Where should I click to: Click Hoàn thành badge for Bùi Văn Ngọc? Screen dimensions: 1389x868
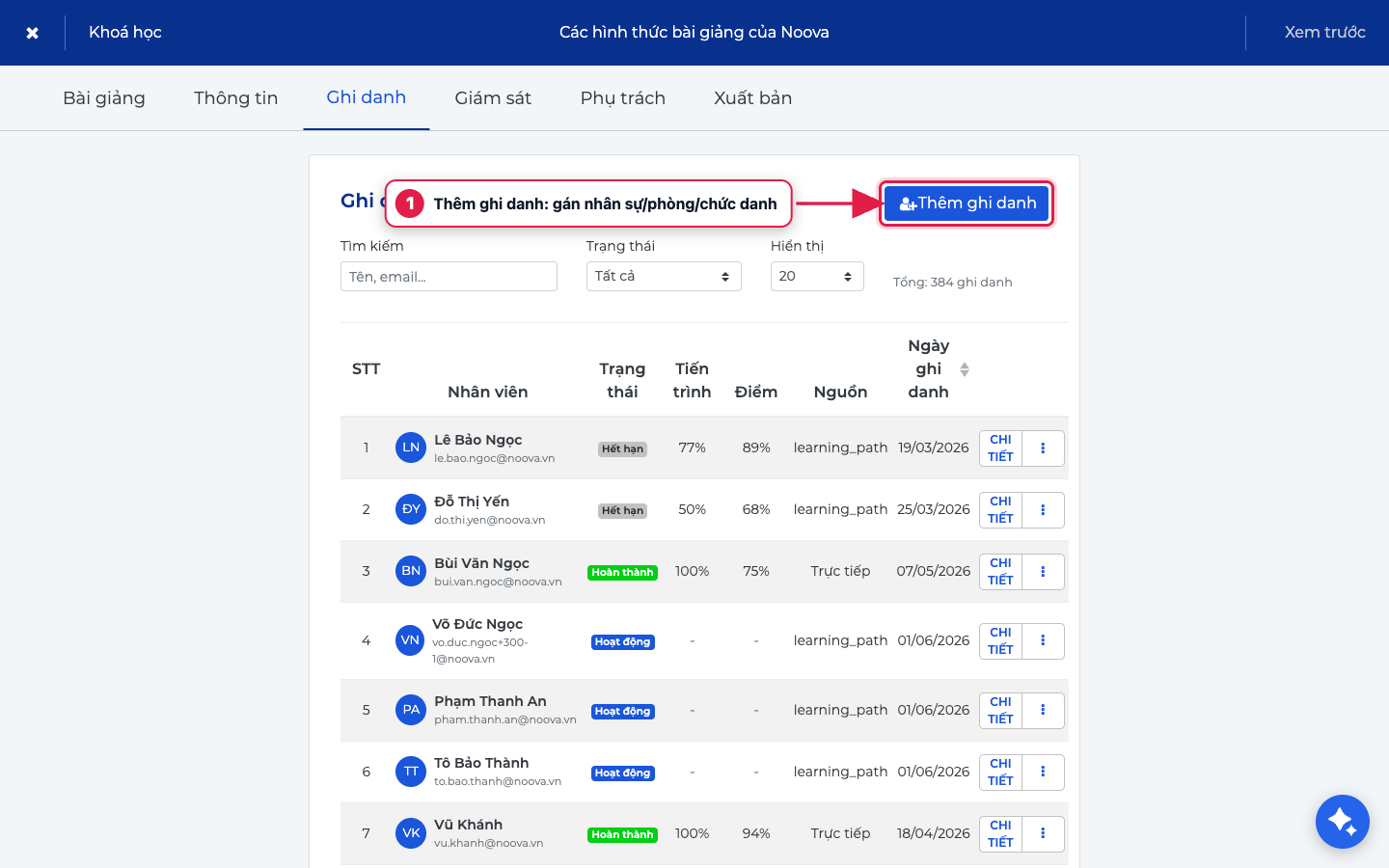(622, 572)
